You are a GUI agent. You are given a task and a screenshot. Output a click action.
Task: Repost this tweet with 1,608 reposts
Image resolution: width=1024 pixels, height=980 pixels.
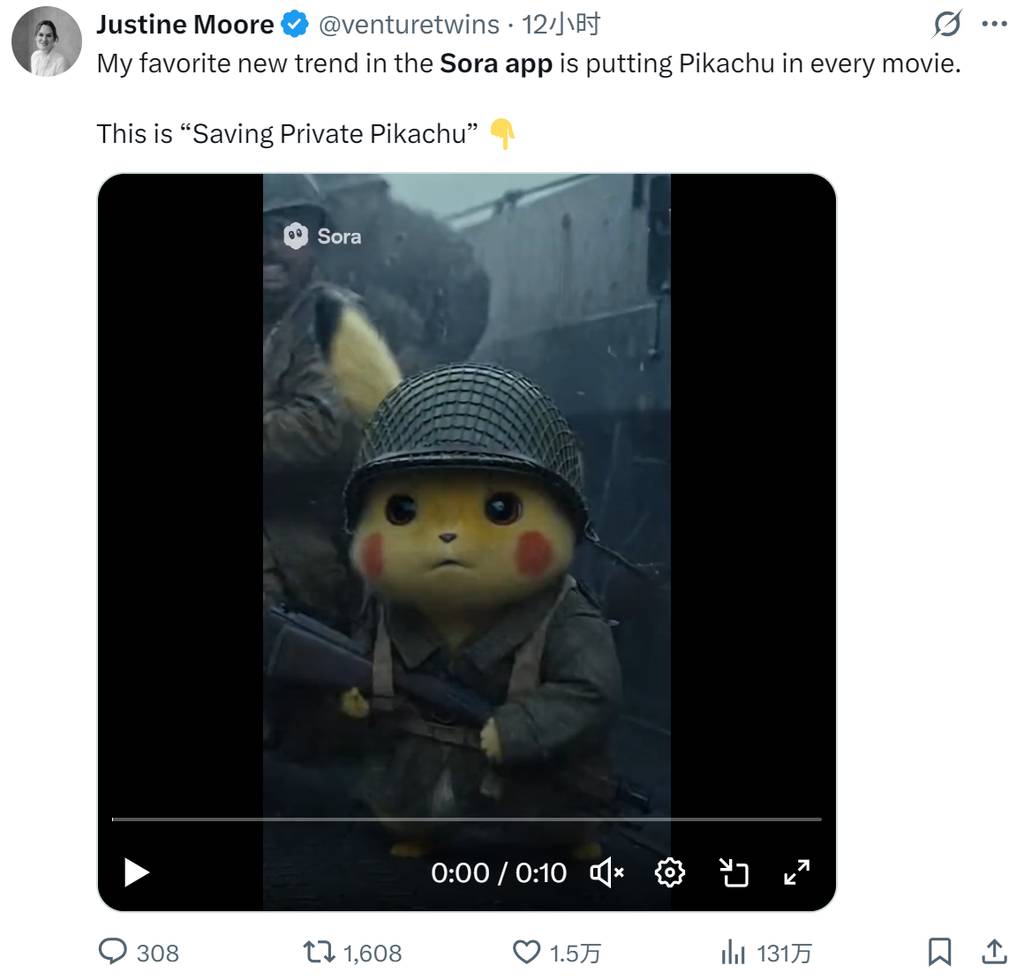point(319,952)
